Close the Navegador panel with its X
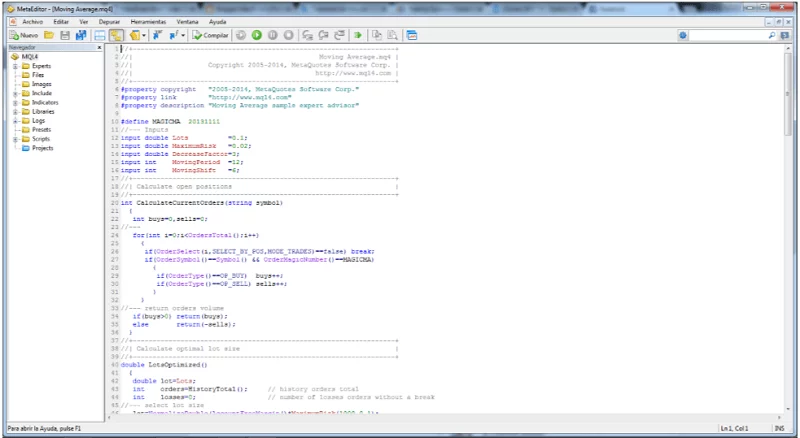The image size is (800, 438). tap(99, 47)
